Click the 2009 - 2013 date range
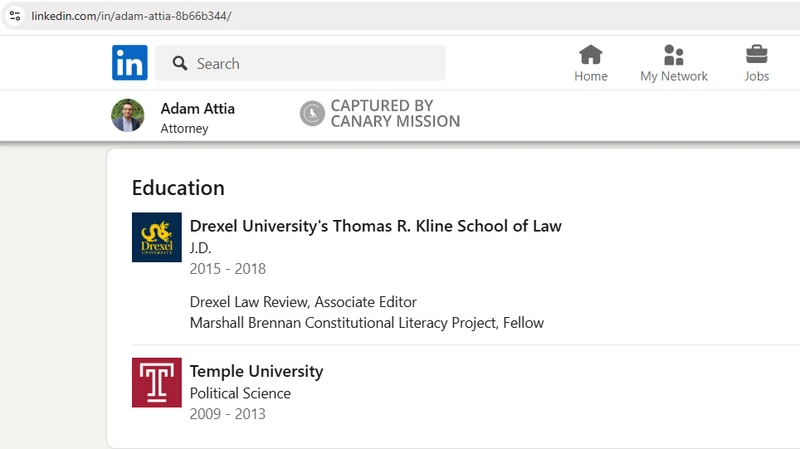Viewport: 800px width, 449px height. 228,413
